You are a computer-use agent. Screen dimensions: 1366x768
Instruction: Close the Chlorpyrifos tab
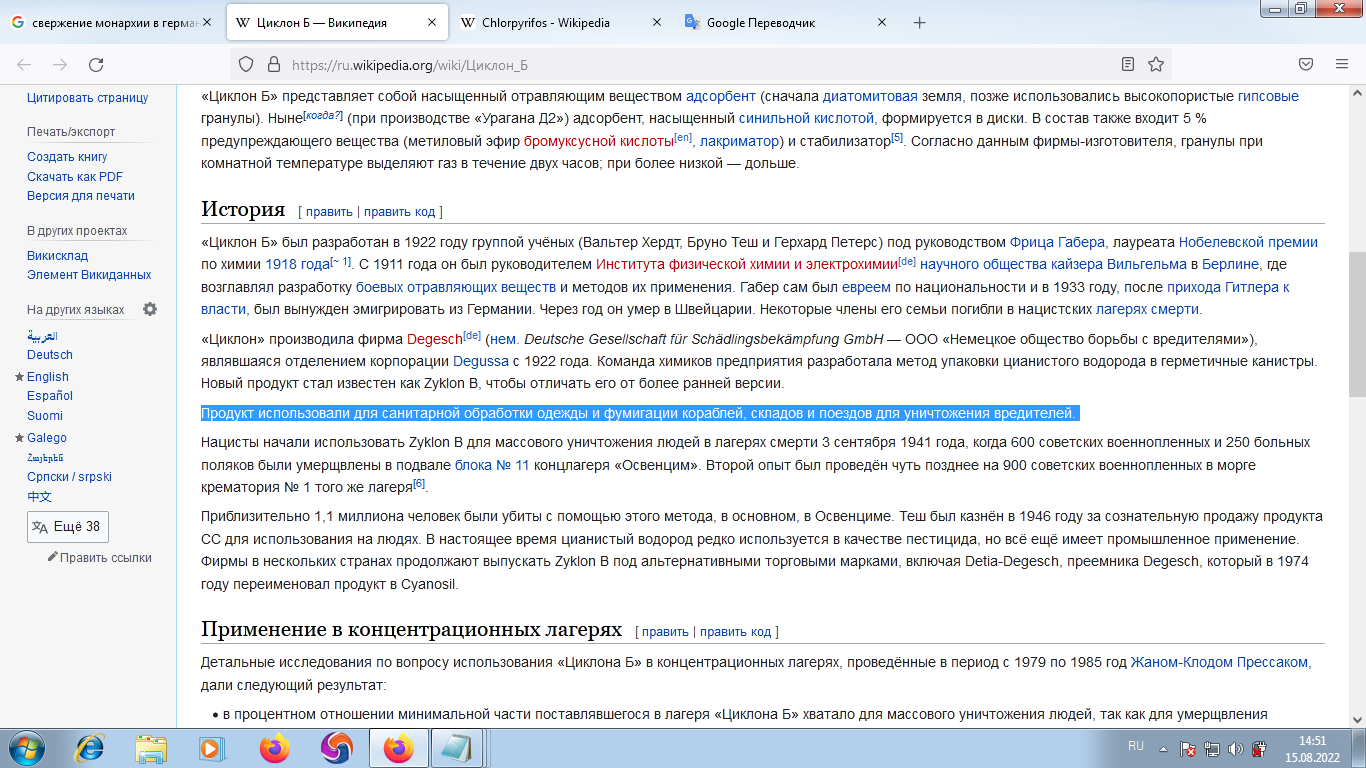pos(656,22)
